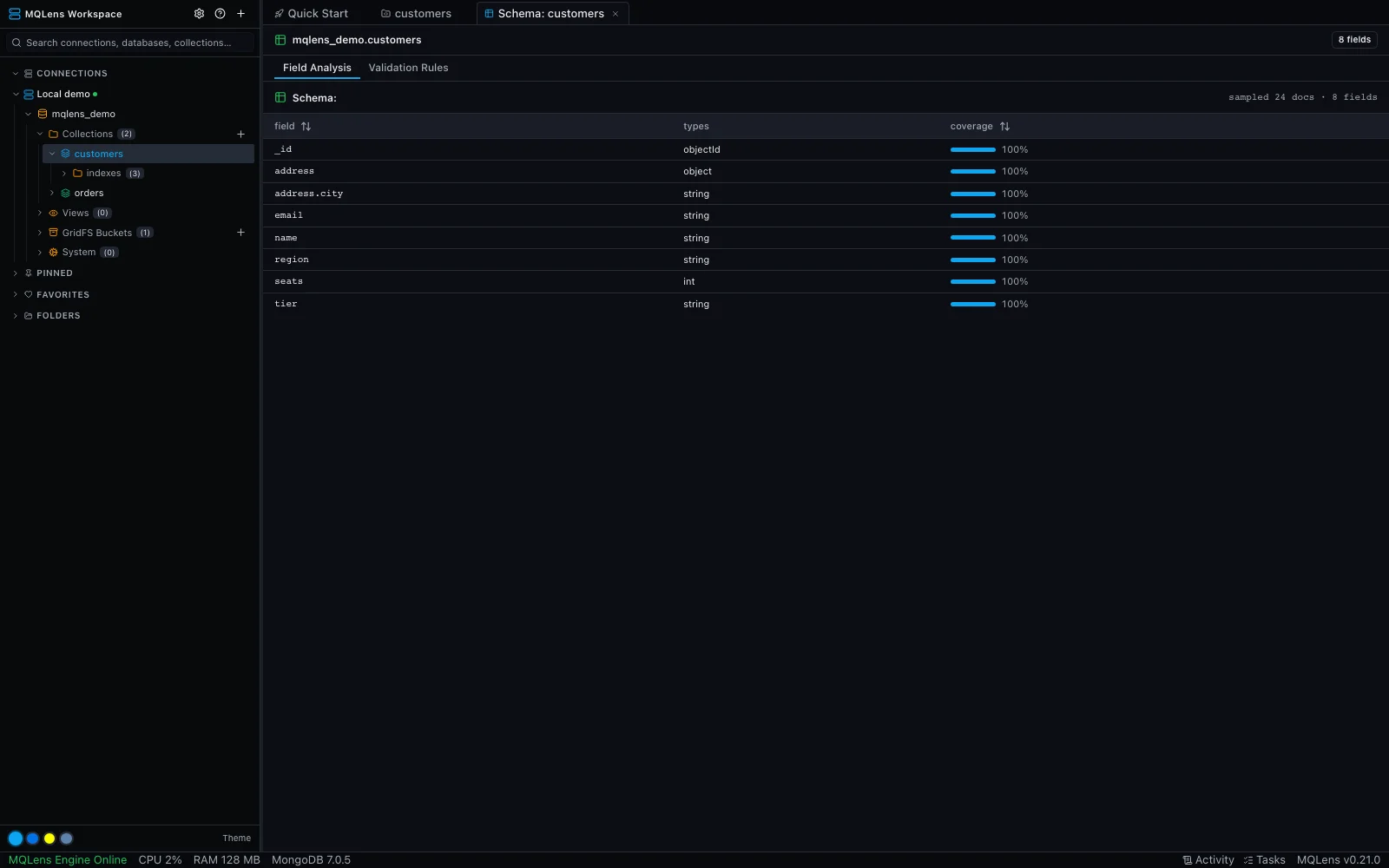The image size is (1389, 868).
Task: Switch to the customers tab
Action: (x=416, y=14)
